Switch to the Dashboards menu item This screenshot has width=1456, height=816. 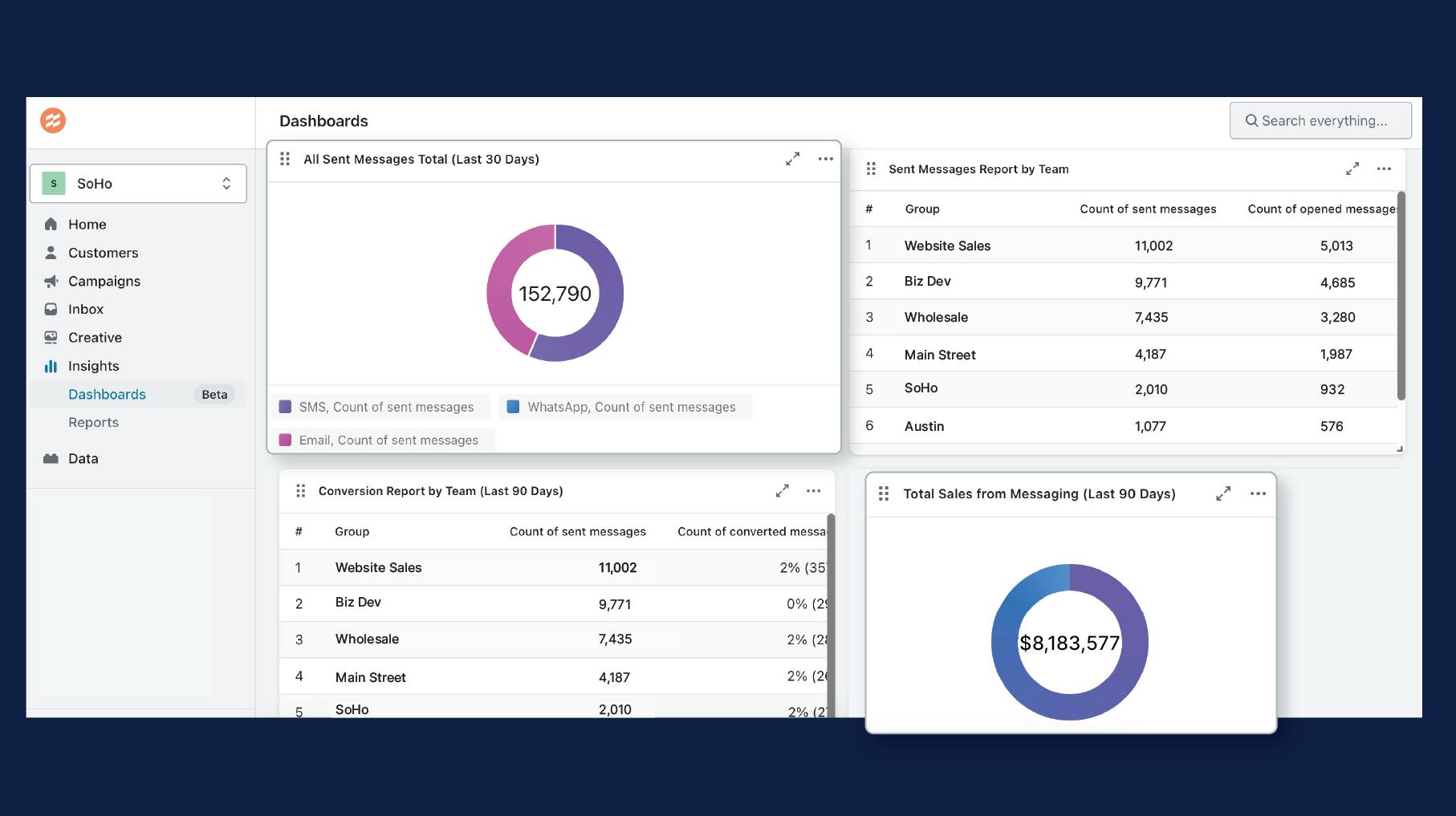click(x=107, y=394)
